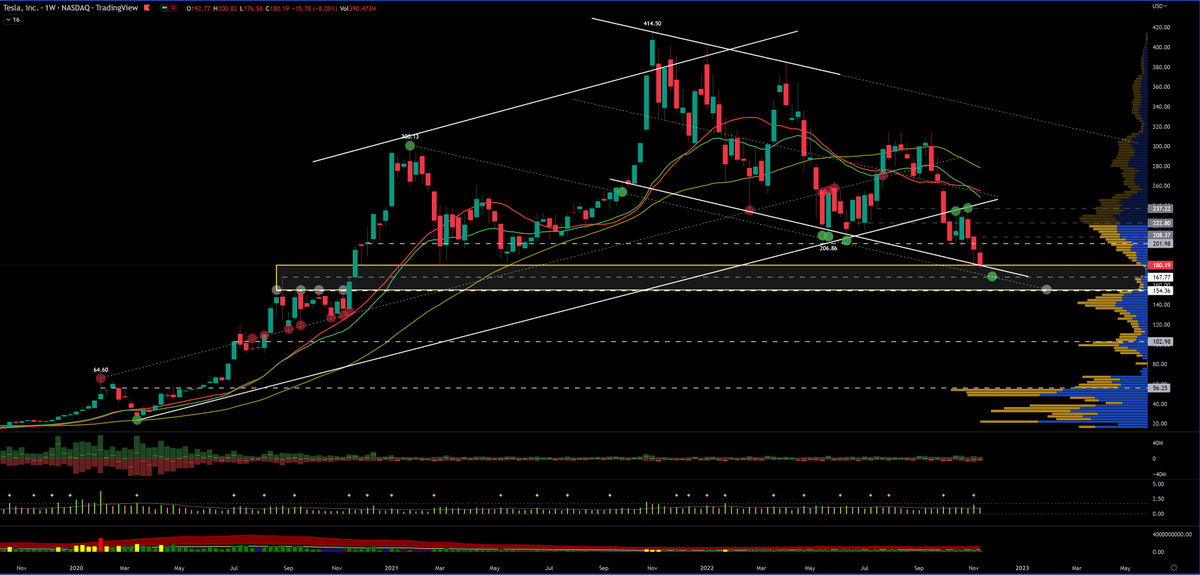Click the 201.98 price level label
Image resolution: width=1200 pixels, height=575 pixels.
pyautogui.click(x=1161, y=244)
